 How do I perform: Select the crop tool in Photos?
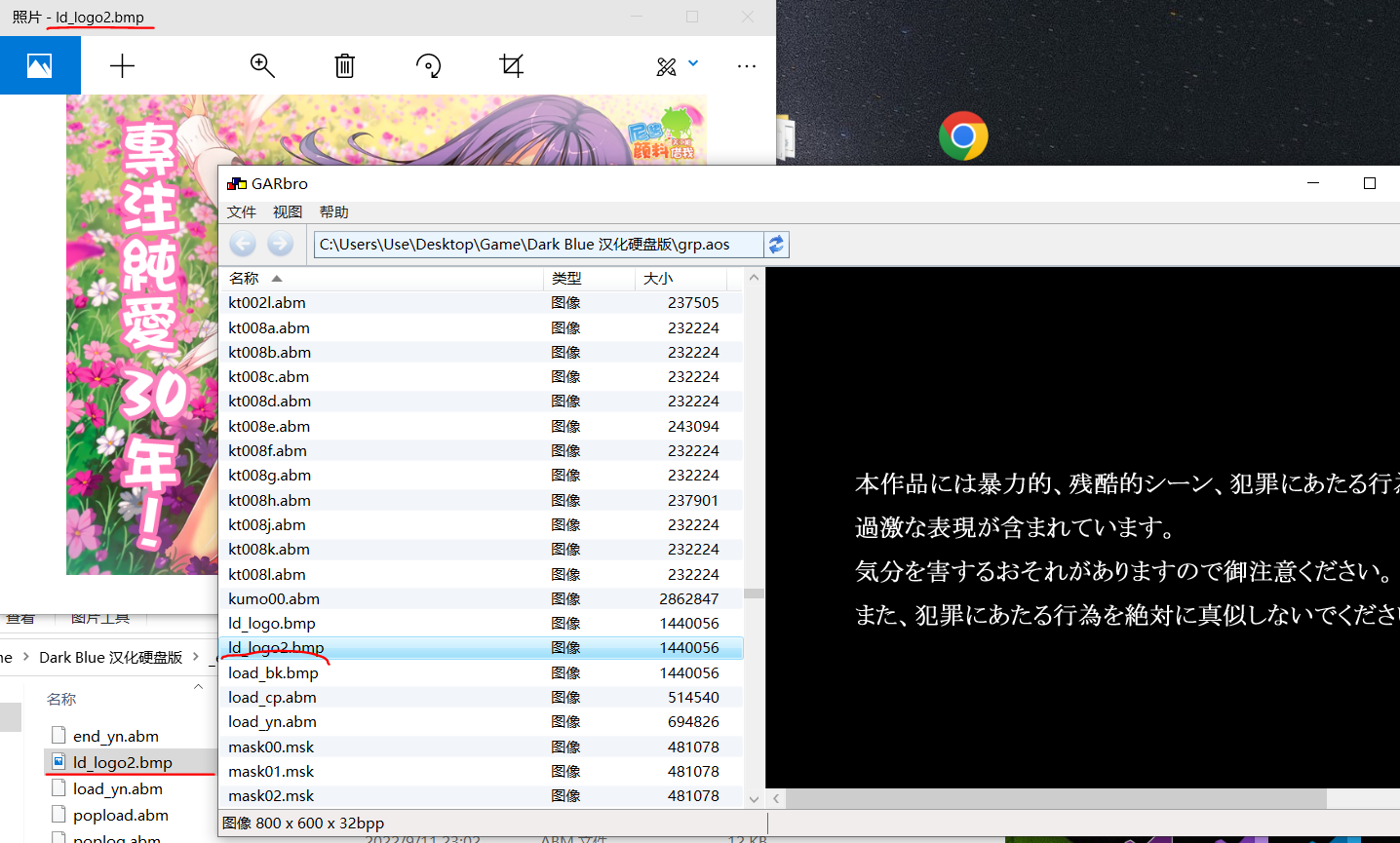[x=511, y=65]
